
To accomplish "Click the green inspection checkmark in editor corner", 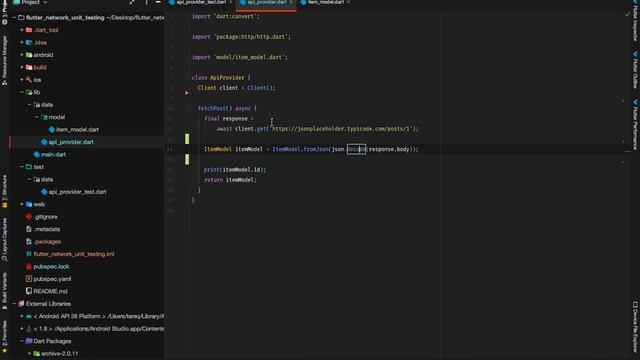I will tap(627, 14).
